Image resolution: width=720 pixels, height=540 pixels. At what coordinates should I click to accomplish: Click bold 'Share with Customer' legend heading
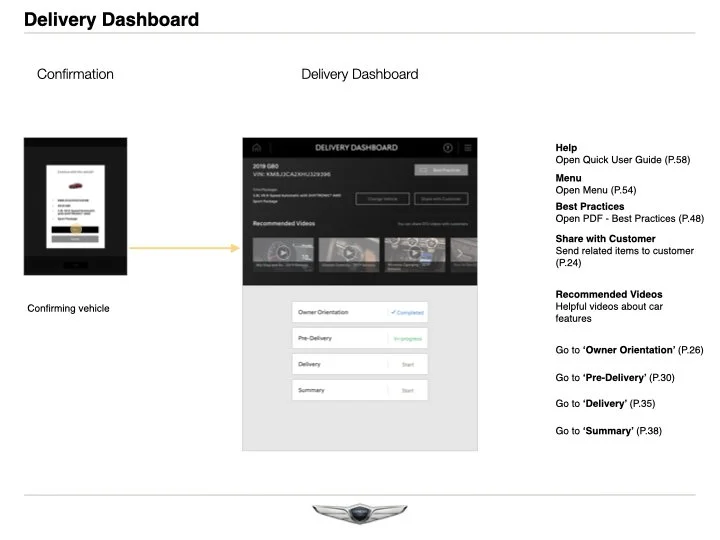pos(606,239)
